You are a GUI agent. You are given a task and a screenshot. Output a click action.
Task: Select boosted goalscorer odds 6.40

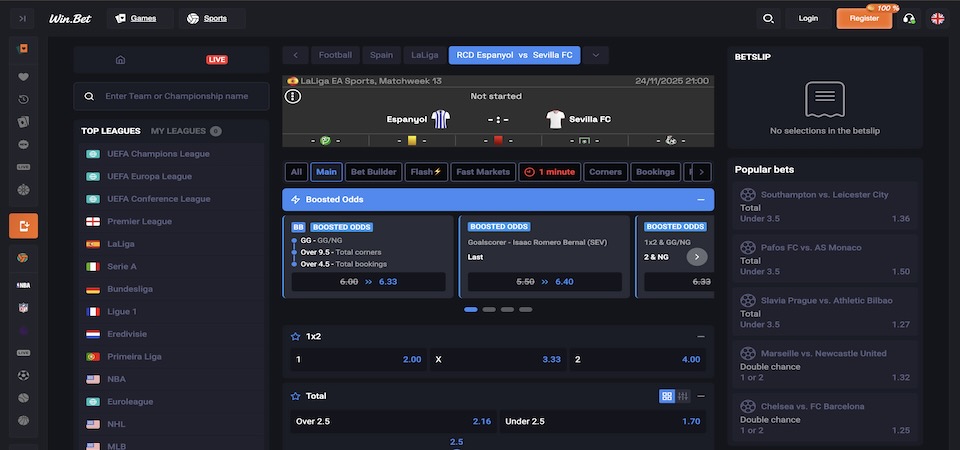pos(545,282)
